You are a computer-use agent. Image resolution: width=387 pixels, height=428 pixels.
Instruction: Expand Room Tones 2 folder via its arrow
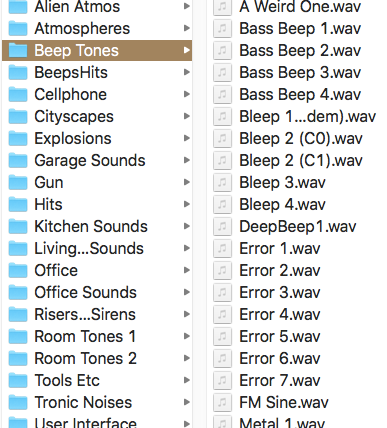tap(187, 358)
